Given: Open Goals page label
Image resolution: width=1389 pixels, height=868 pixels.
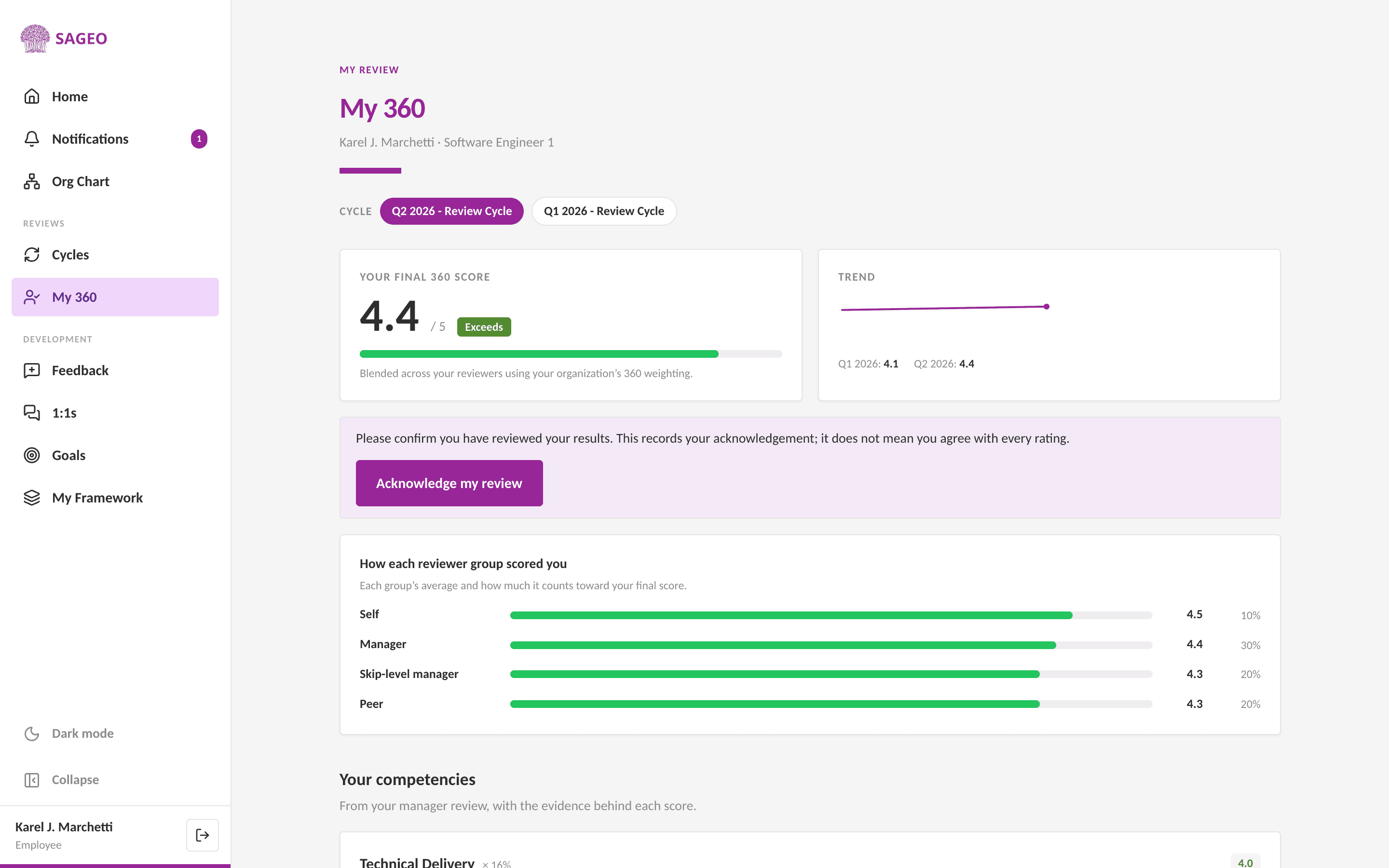Looking at the screenshot, I should click(x=68, y=455).
